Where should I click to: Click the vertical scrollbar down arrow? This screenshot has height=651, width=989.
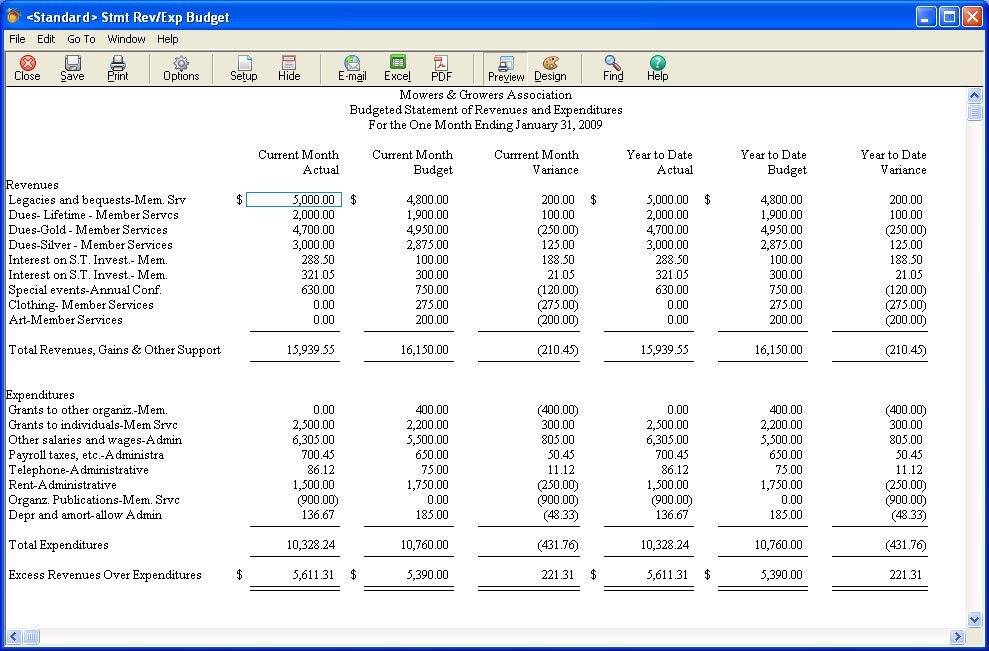[975, 620]
